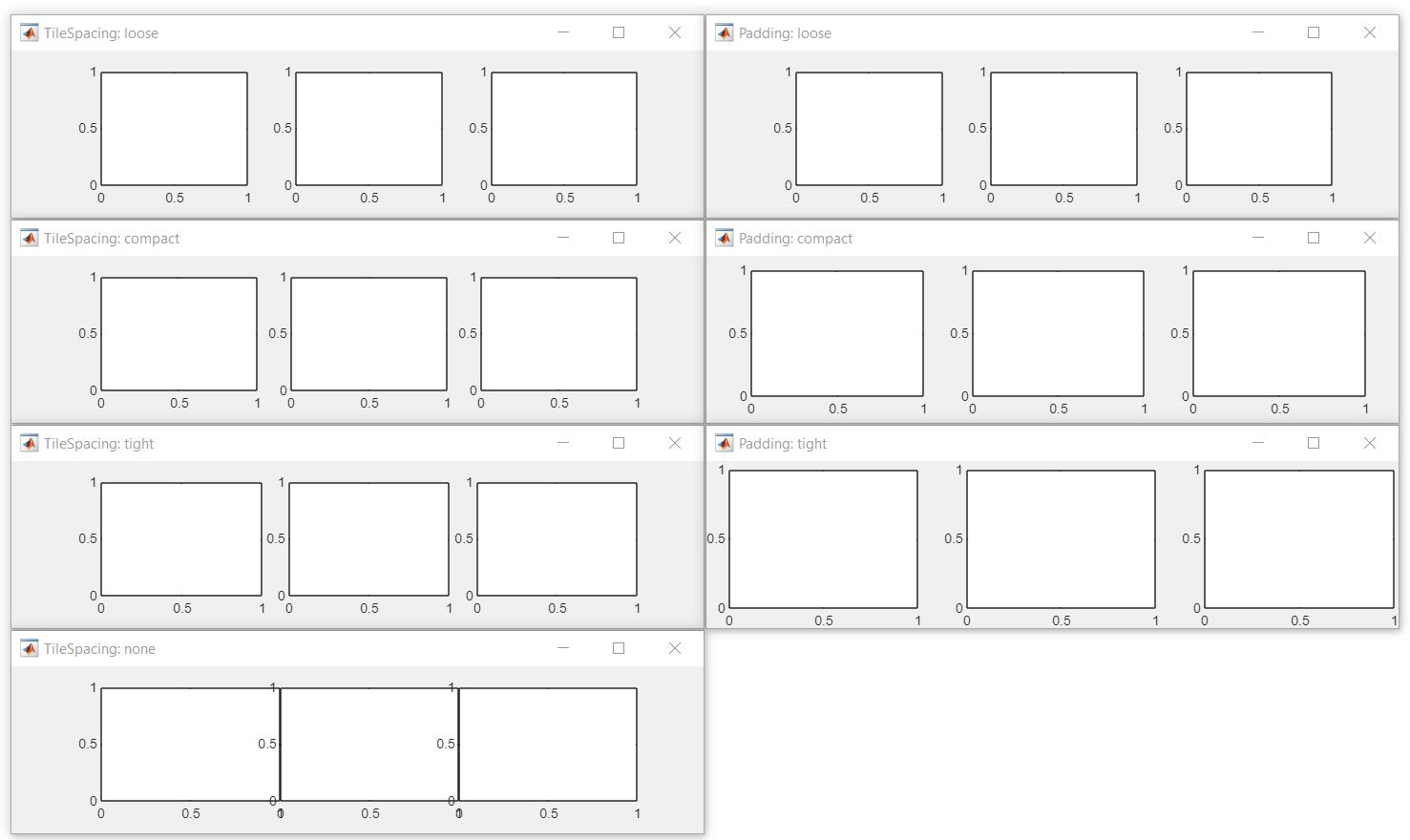The width and height of the screenshot is (1410, 840).
Task: Click MATLAB icon in Padding: loose window
Action: coord(725,33)
